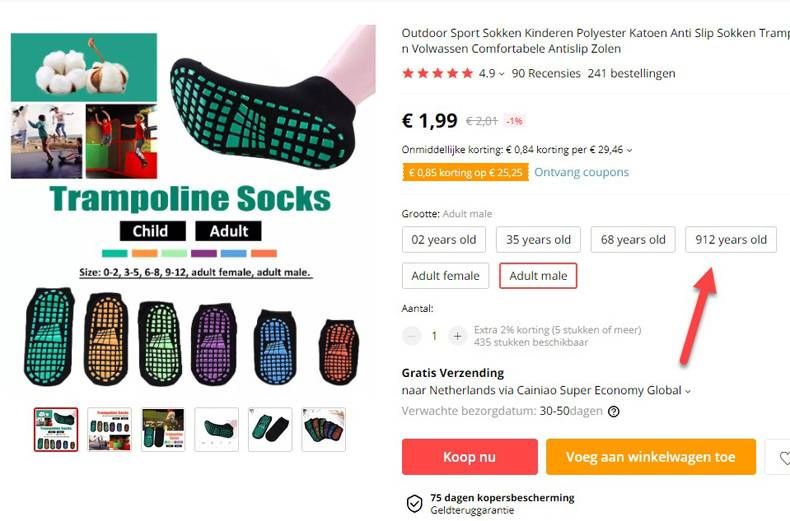Click the buyer protection shield icon
The image size is (790, 521).
click(414, 503)
